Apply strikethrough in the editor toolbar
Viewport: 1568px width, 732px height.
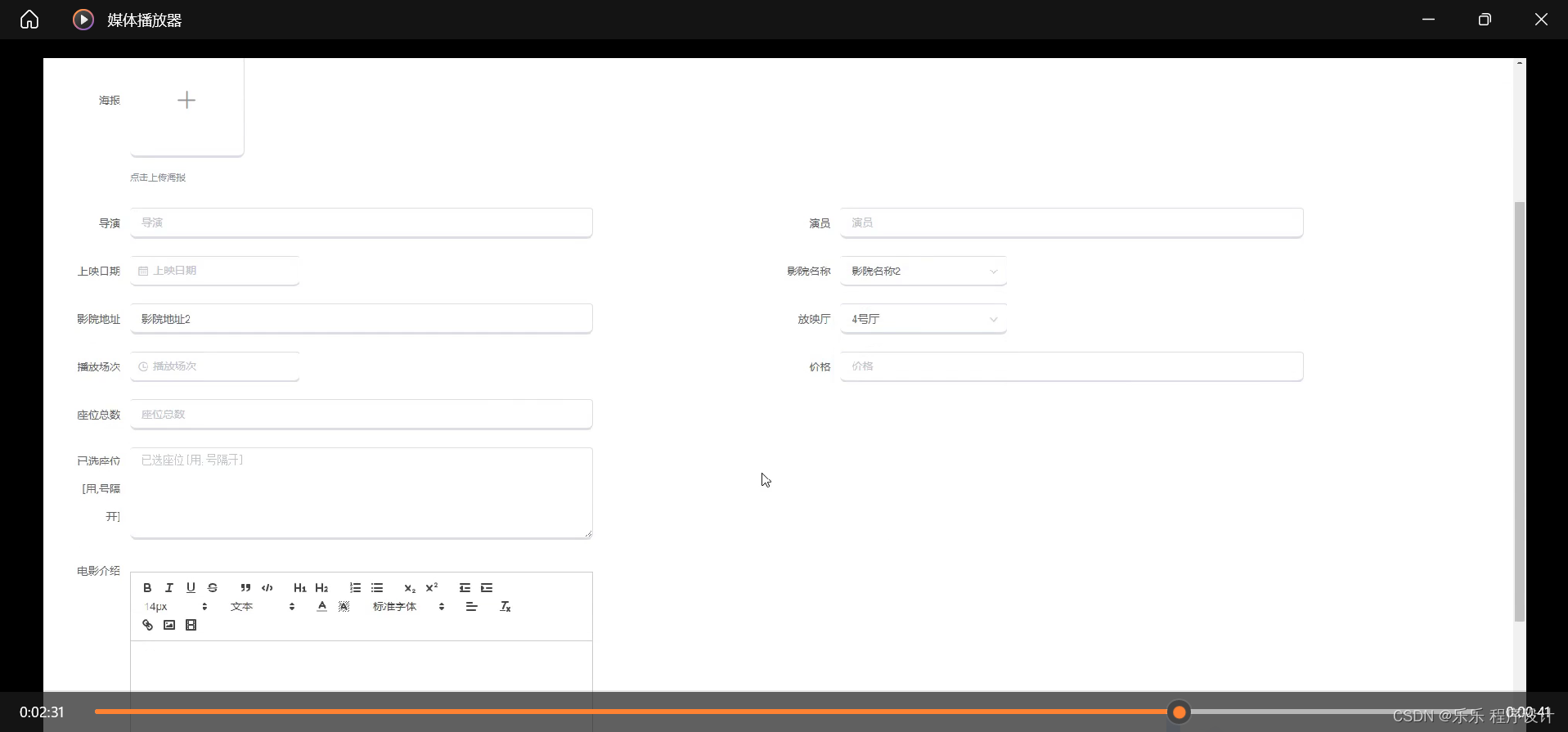pos(213,588)
